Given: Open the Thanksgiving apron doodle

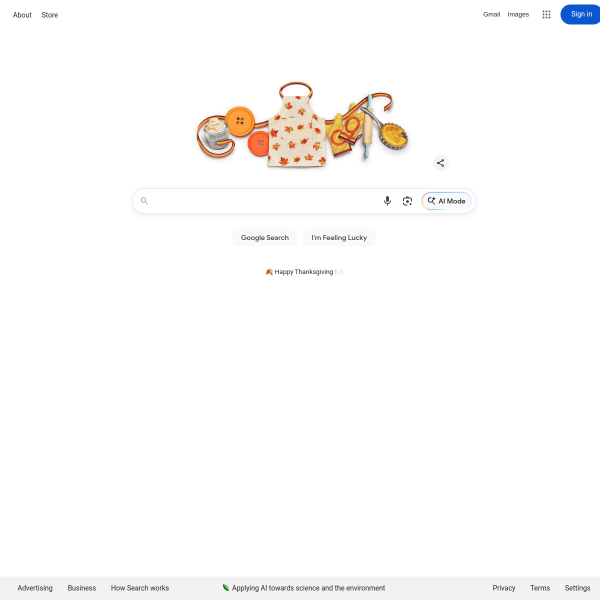Looking at the screenshot, I should click(302, 125).
